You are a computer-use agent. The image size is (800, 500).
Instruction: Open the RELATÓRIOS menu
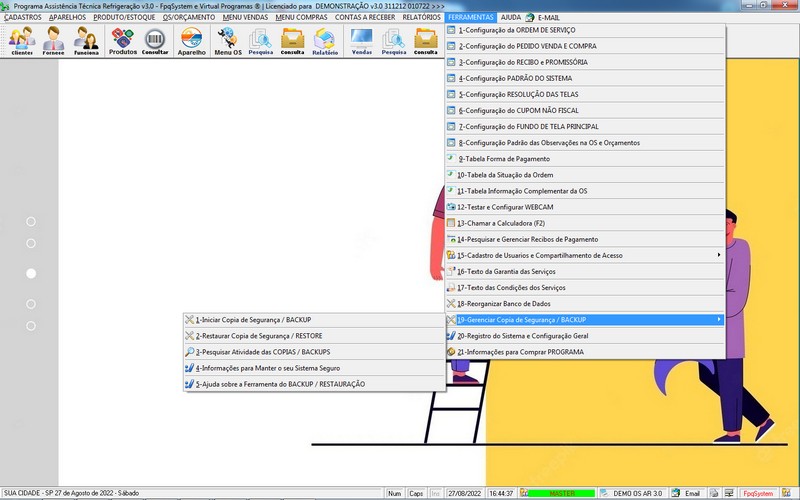click(421, 17)
